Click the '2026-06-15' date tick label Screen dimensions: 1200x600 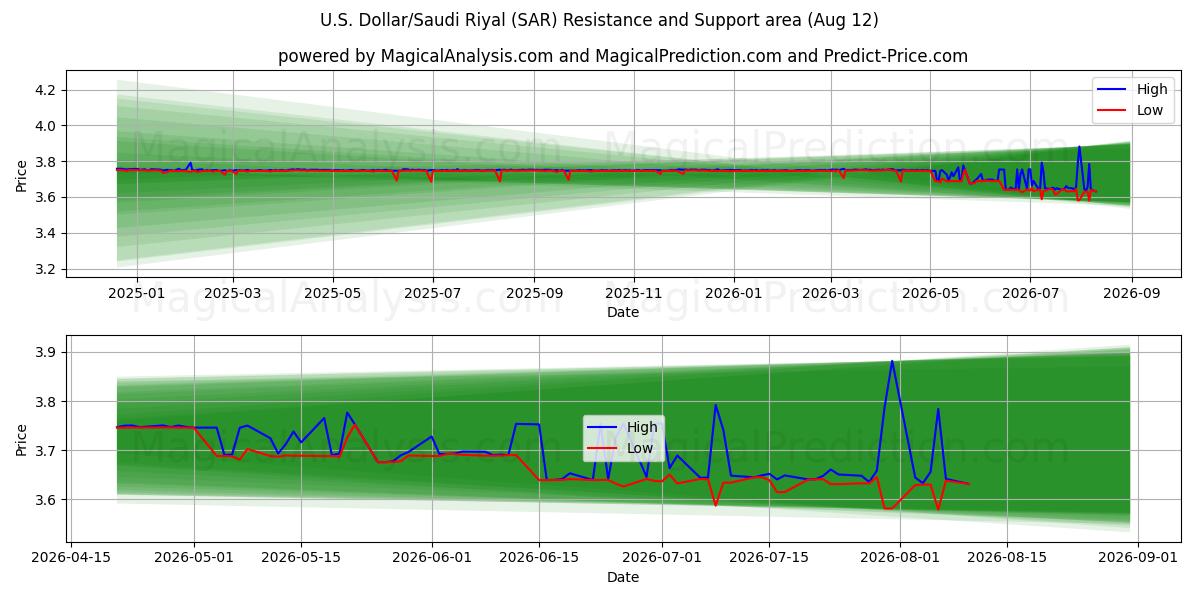539,559
